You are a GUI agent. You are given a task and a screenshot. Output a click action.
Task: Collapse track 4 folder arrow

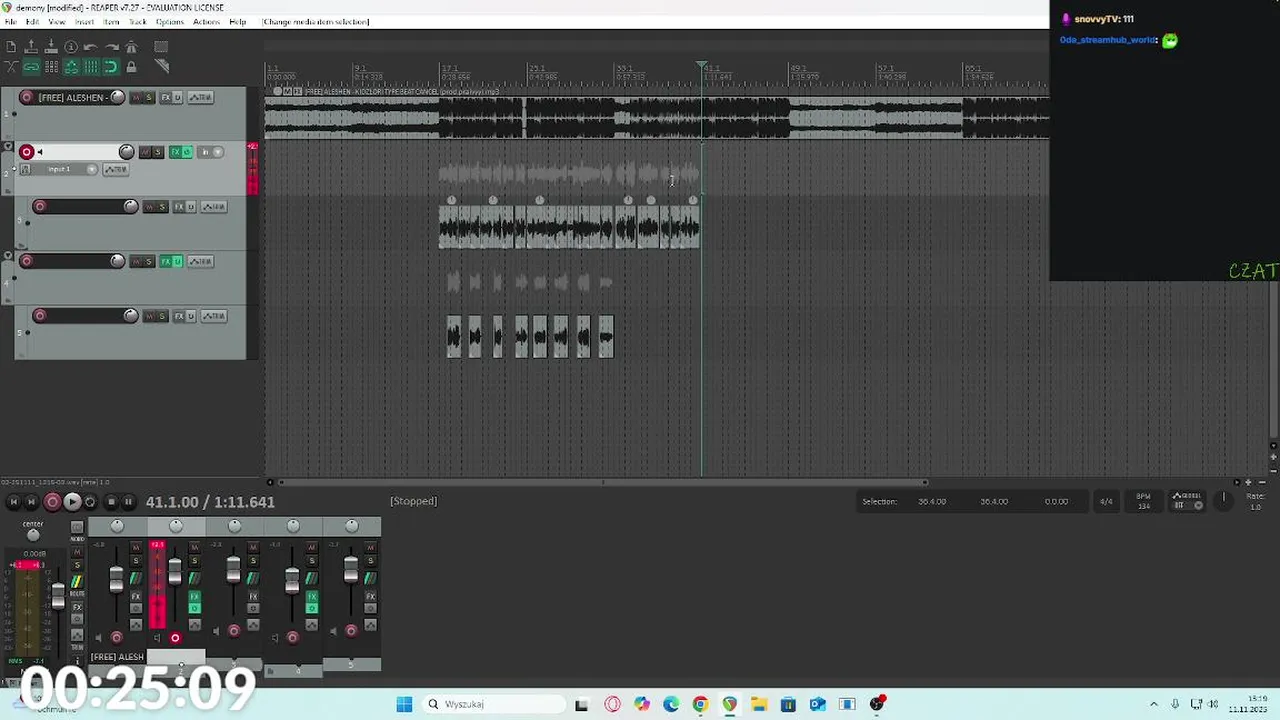tap(9, 256)
